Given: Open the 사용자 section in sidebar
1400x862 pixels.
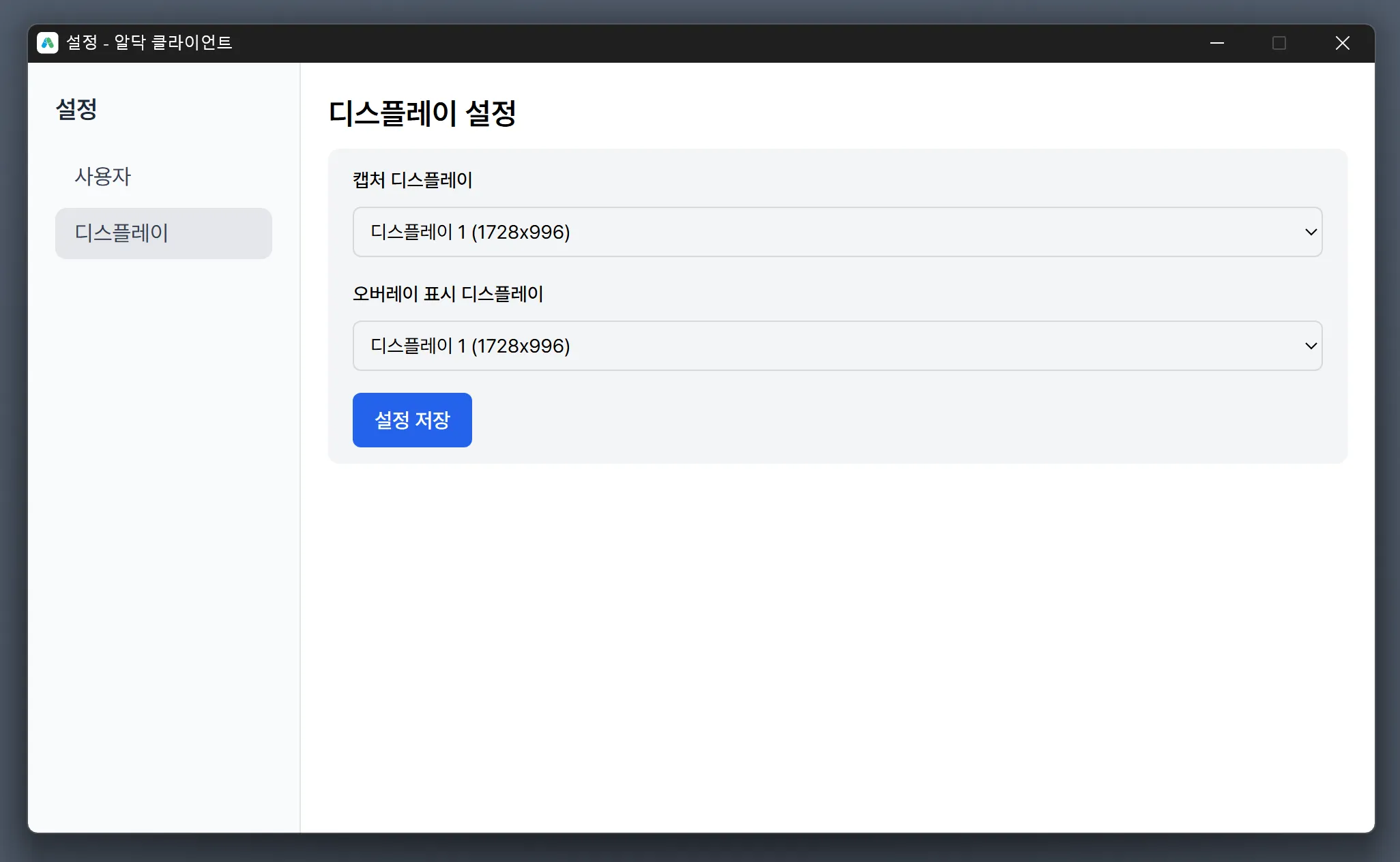Looking at the screenshot, I should pos(102,177).
